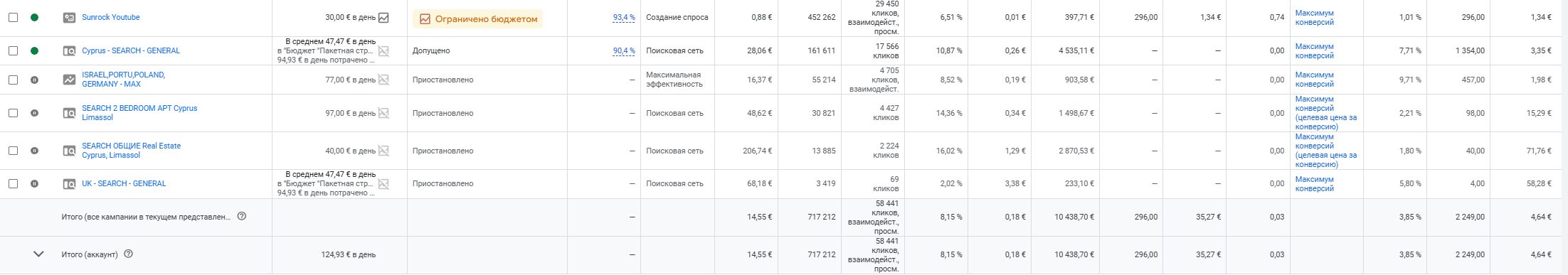The height and width of the screenshot is (275, 1568).
Task: Open the paused status dropdown for SEARCH ОБЩИЕ Real Estate
Action: tap(34, 151)
